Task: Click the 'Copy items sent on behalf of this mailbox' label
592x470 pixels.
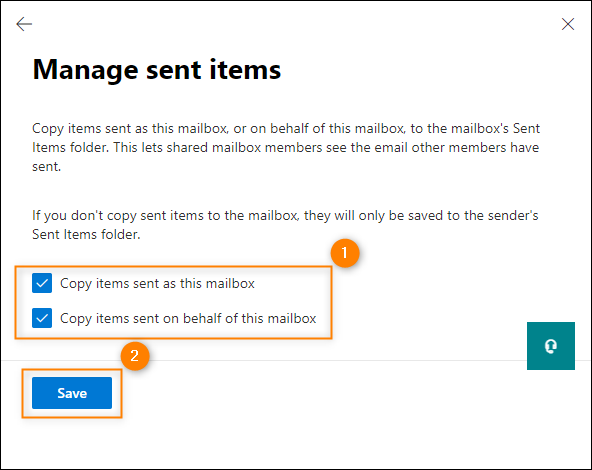Action: point(188,319)
